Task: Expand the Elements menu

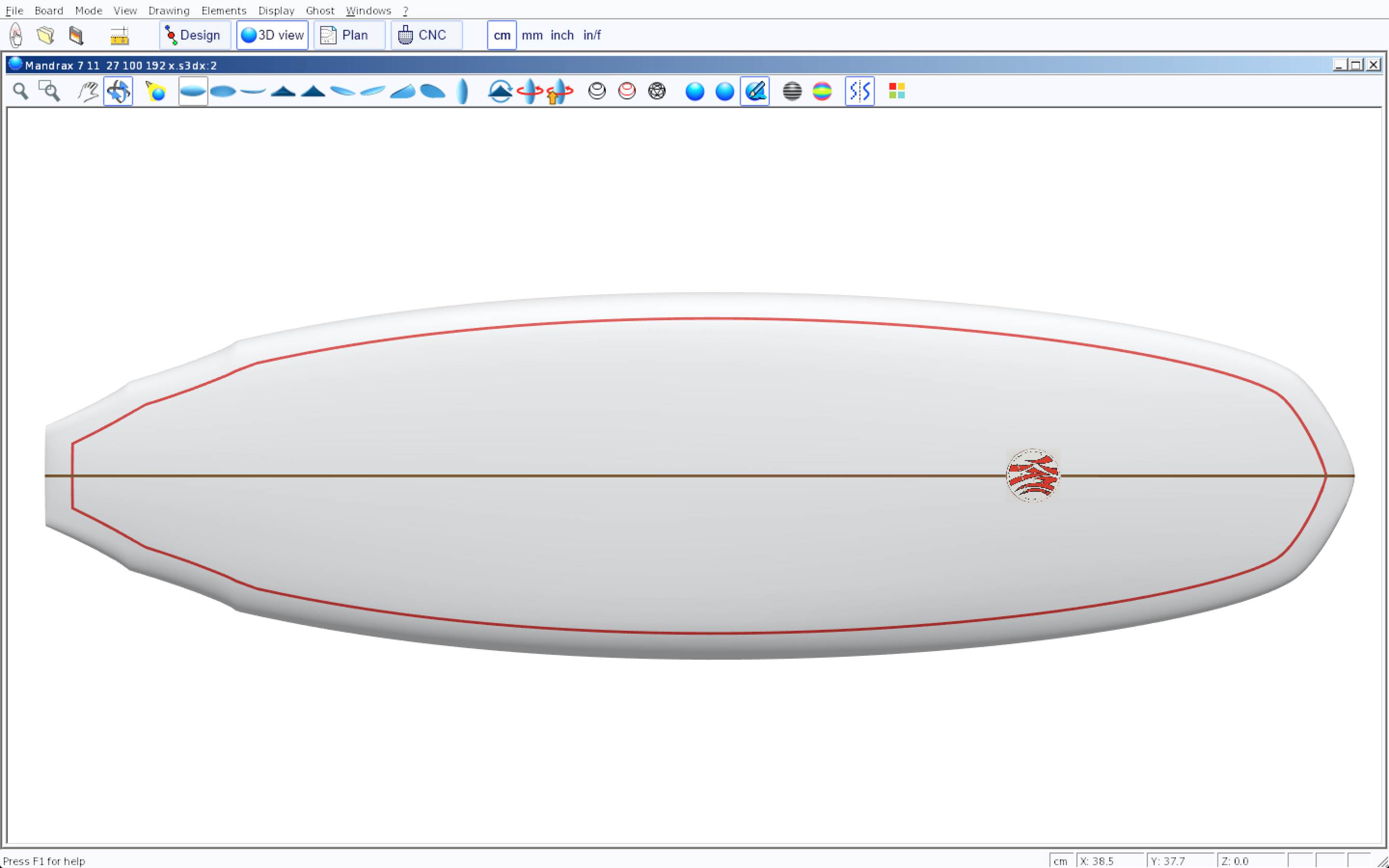Action: [x=223, y=10]
